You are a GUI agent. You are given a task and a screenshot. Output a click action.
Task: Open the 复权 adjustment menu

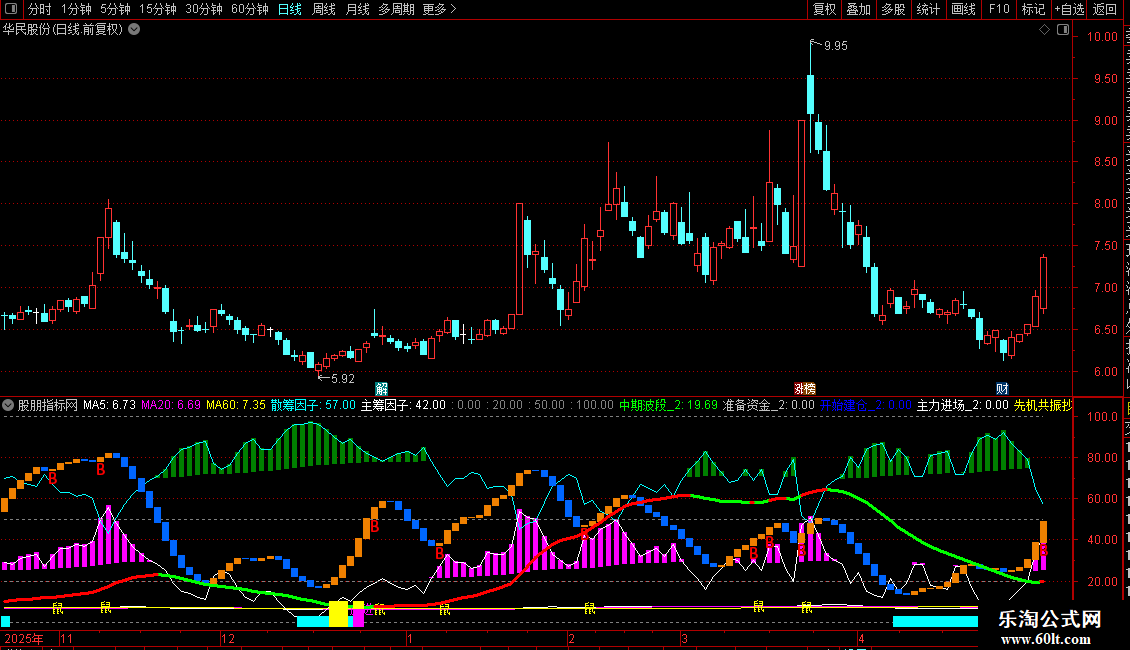coord(824,9)
